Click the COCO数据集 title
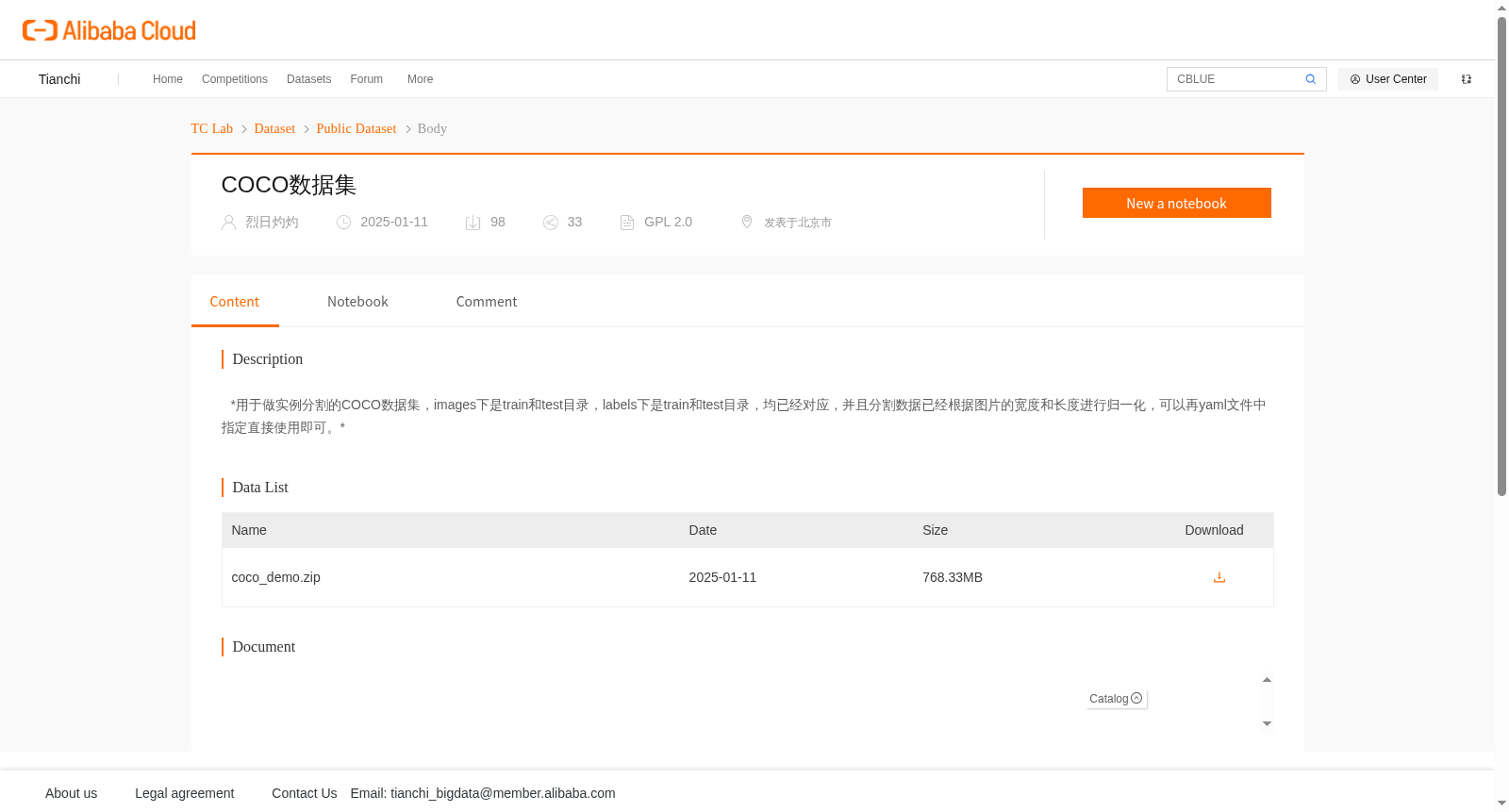1509x812 pixels. point(289,185)
